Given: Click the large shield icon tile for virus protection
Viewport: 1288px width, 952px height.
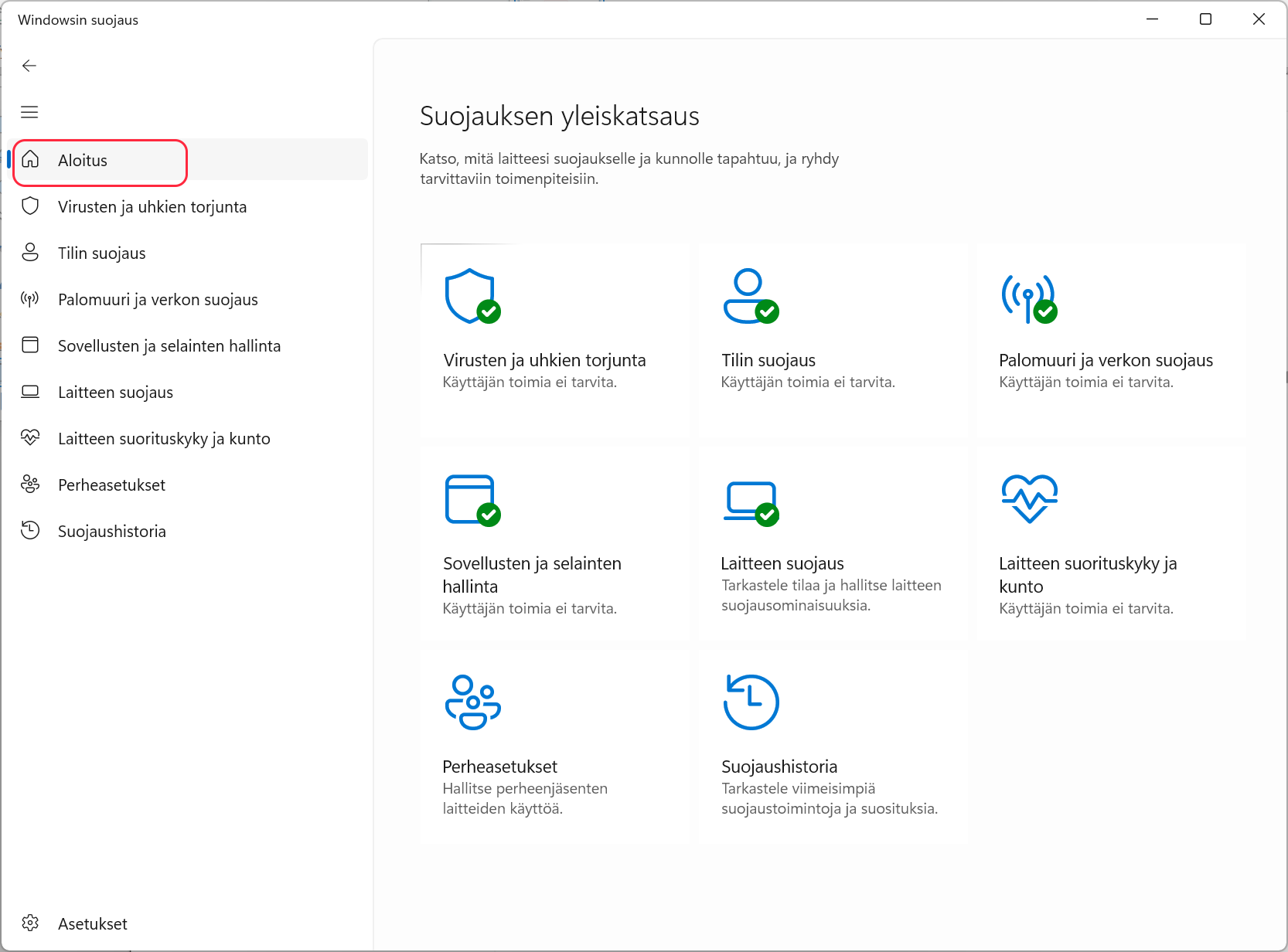Looking at the screenshot, I should (x=471, y=296).
